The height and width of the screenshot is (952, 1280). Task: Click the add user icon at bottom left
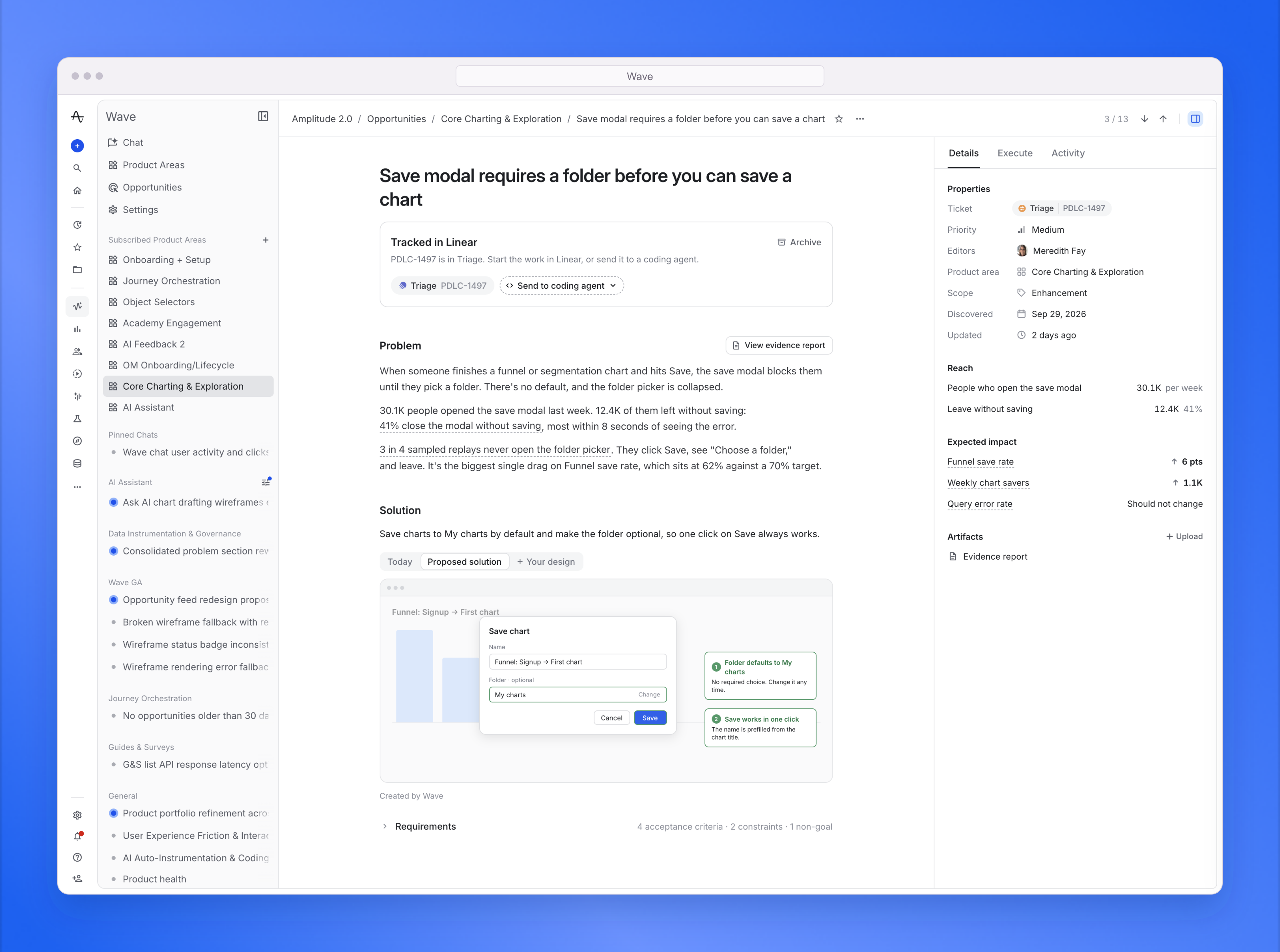click(x=77, y=879)
